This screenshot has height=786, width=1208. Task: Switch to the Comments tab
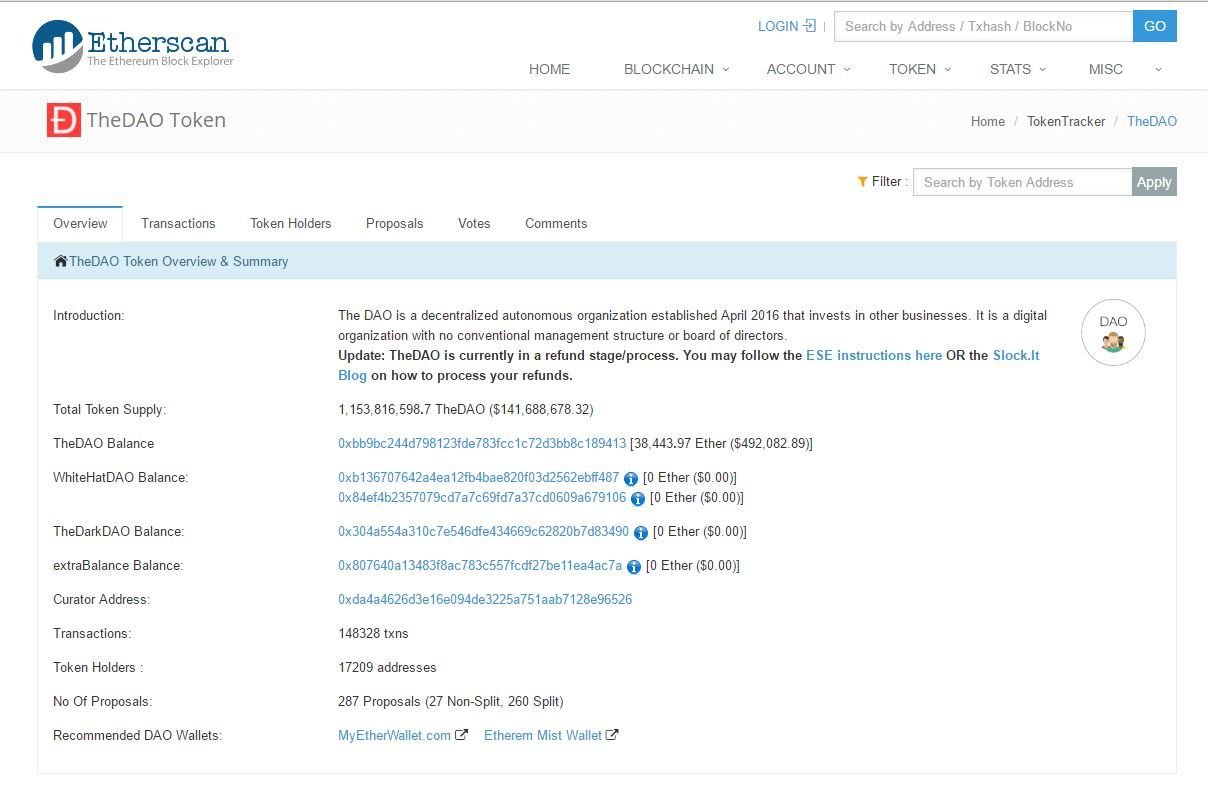(x=556, y=223)
